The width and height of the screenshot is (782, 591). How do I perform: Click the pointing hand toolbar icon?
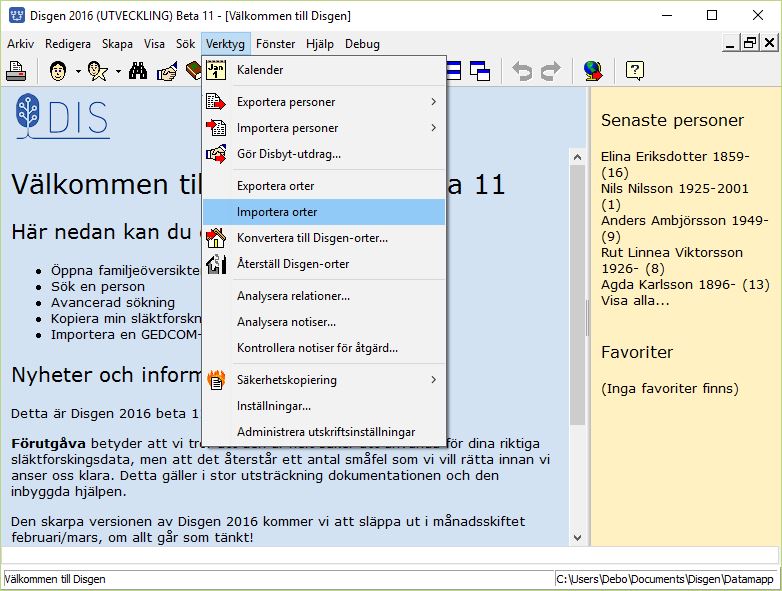click(167, 71)
